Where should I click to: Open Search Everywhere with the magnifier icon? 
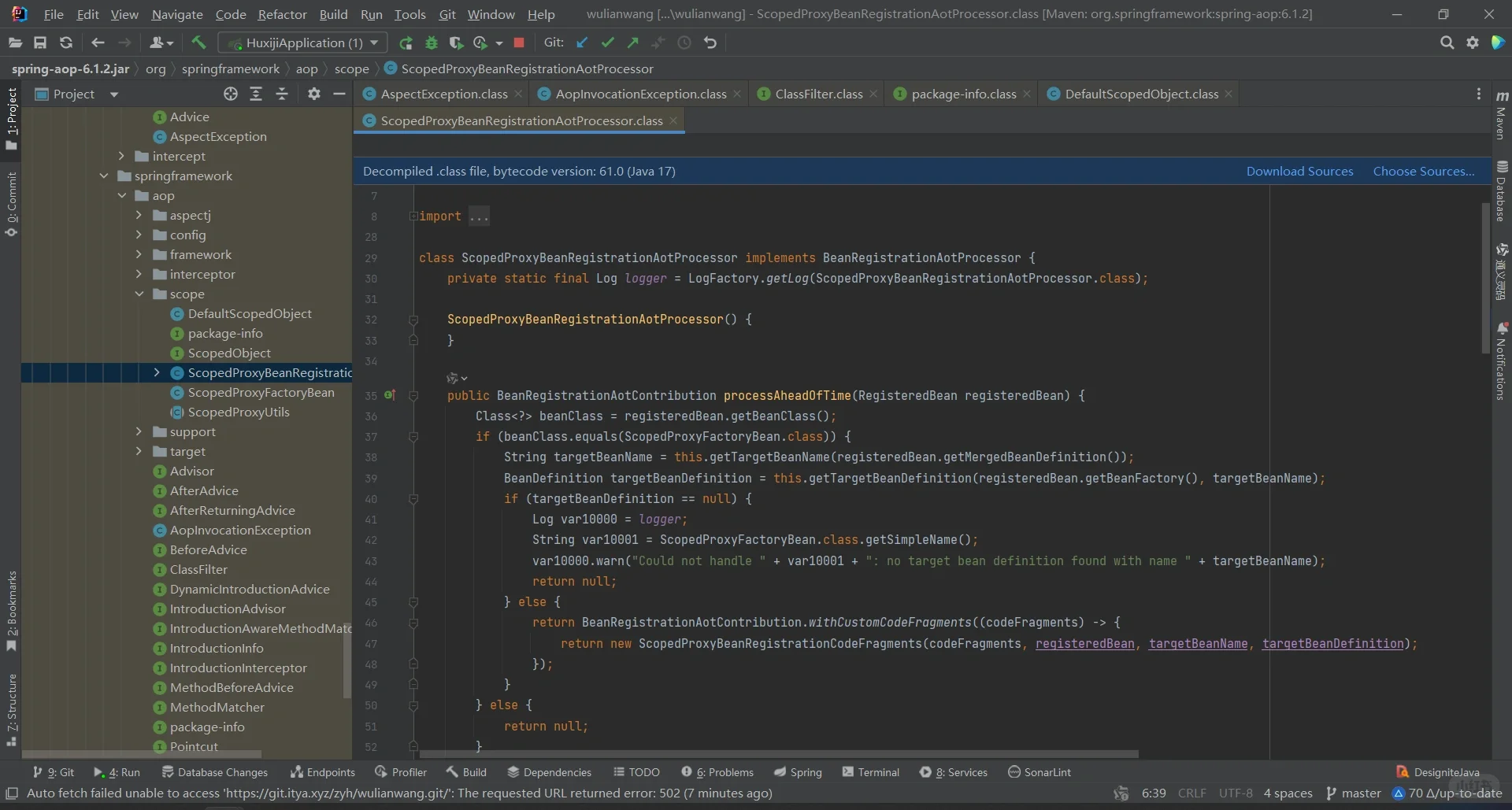1447,43
